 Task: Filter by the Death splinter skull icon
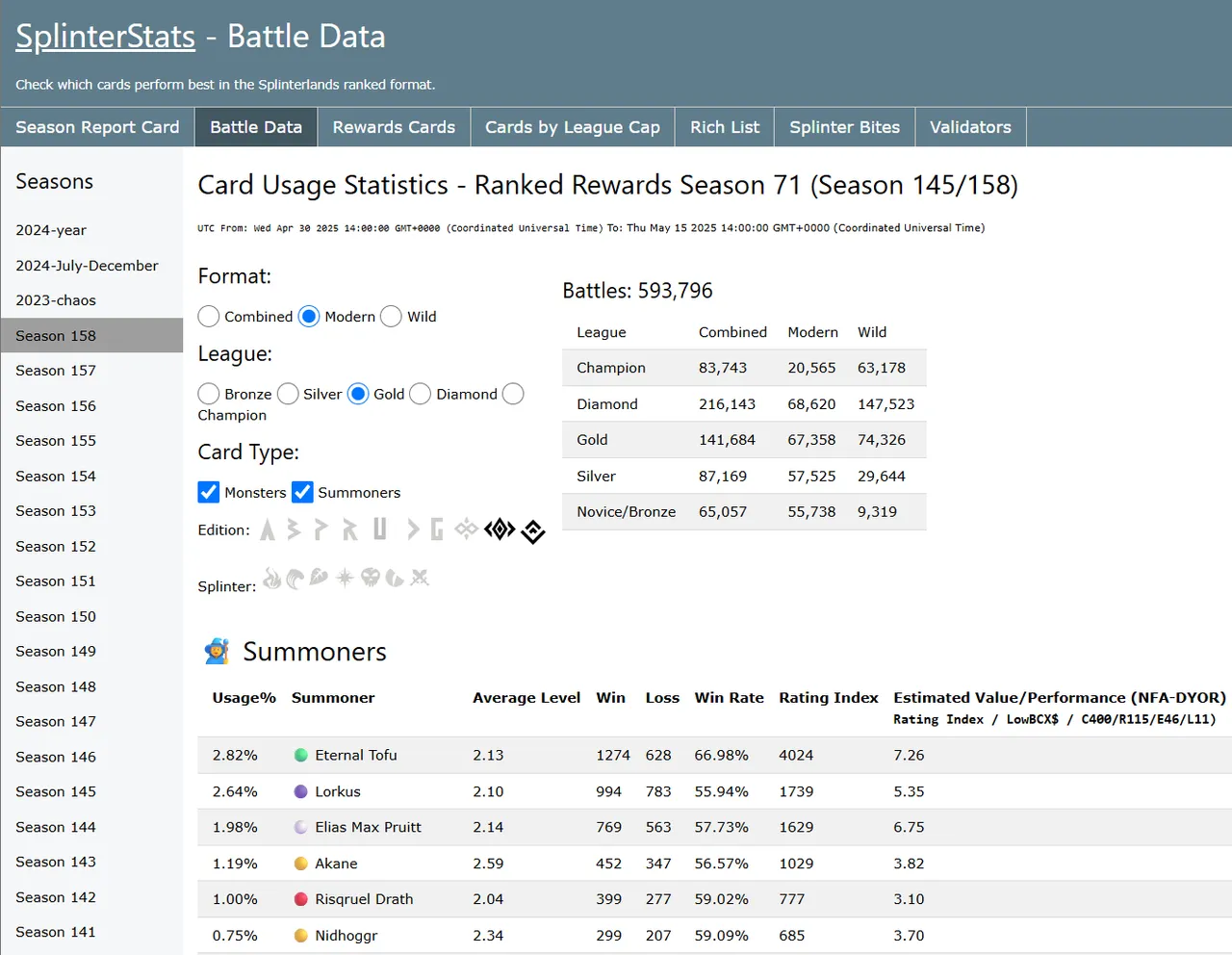pyautogui.click(x=371, y=578)
